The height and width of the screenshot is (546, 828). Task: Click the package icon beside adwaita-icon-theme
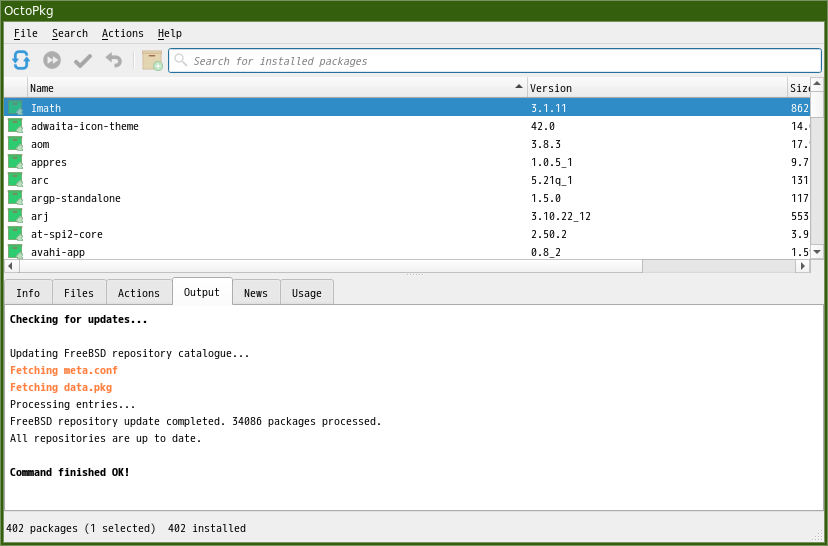15,126
